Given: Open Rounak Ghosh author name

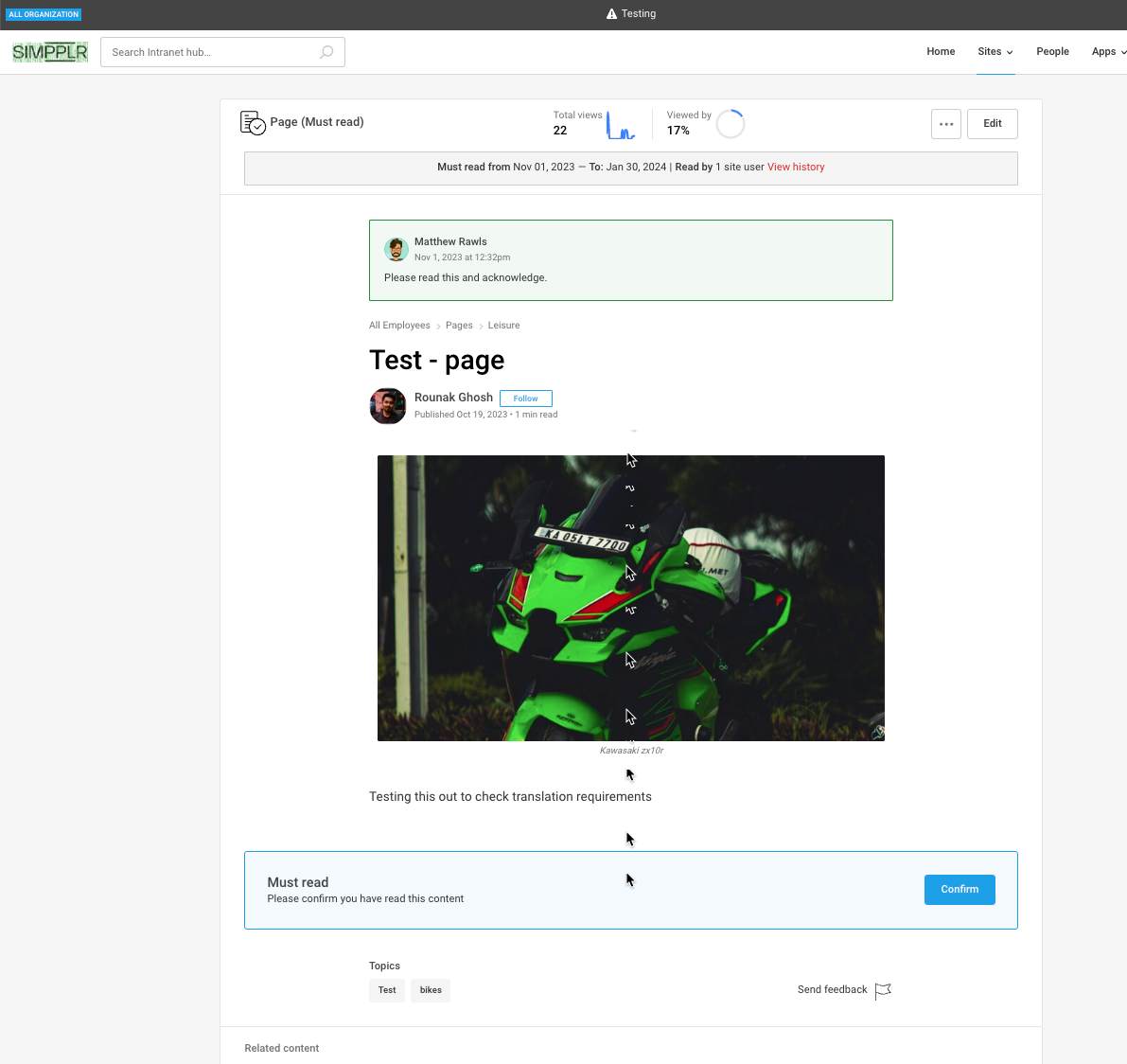Looking at the screenshot, I should point(453,398).
